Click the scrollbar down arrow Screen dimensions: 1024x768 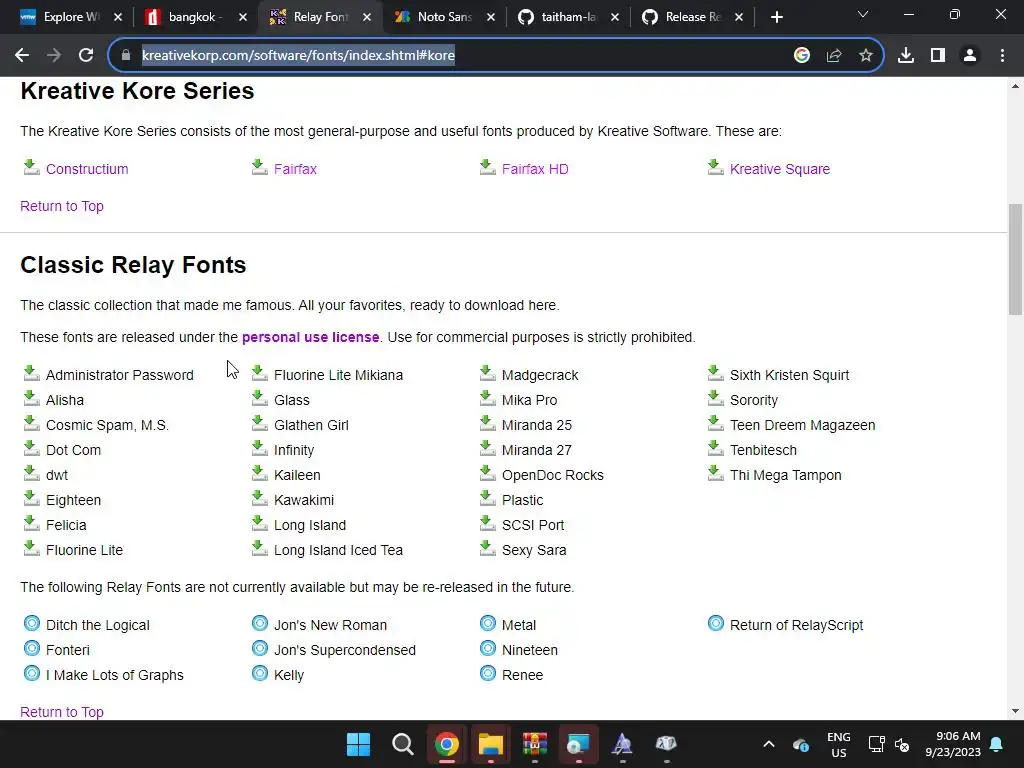(1015, 711)
